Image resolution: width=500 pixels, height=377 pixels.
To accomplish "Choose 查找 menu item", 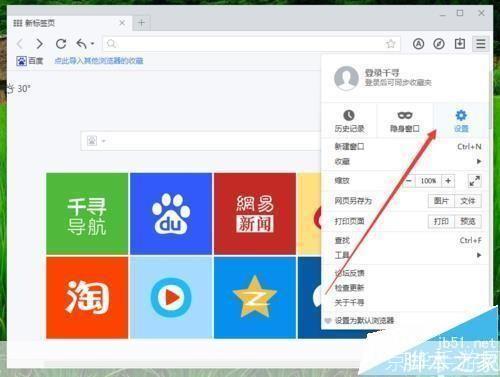I will (x=406, y=240).
